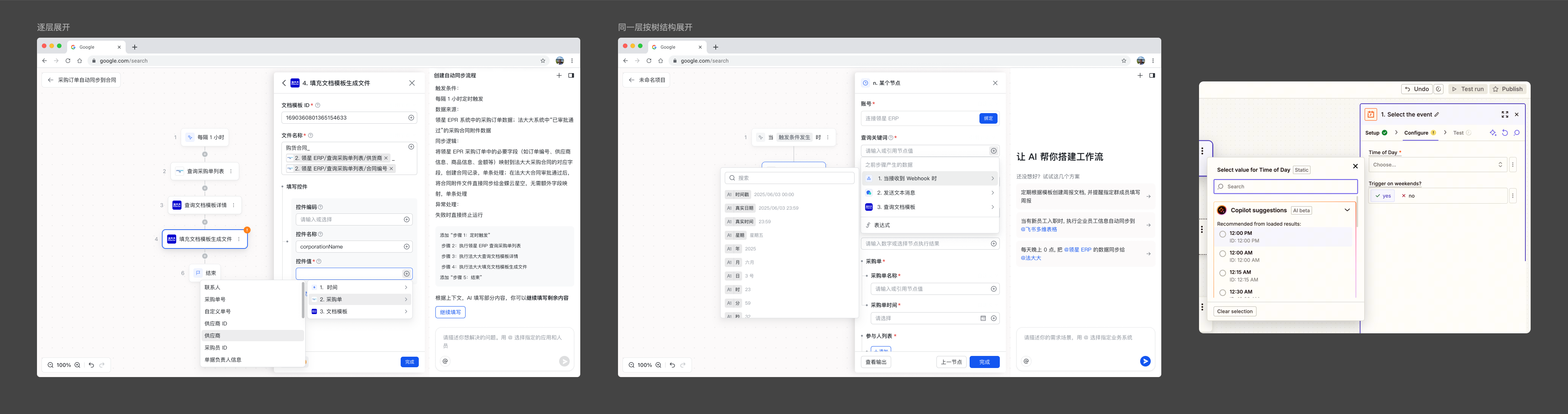1568x414 pixels.
Task: Open the Time of Day Choose... dropdown
Action: (1438, 165)
